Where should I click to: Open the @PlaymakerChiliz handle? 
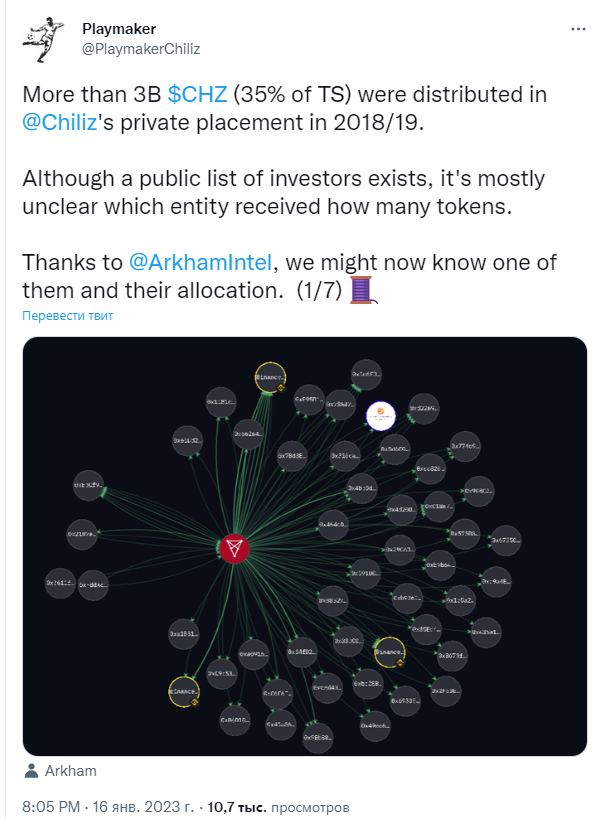(x=141, y=49)
